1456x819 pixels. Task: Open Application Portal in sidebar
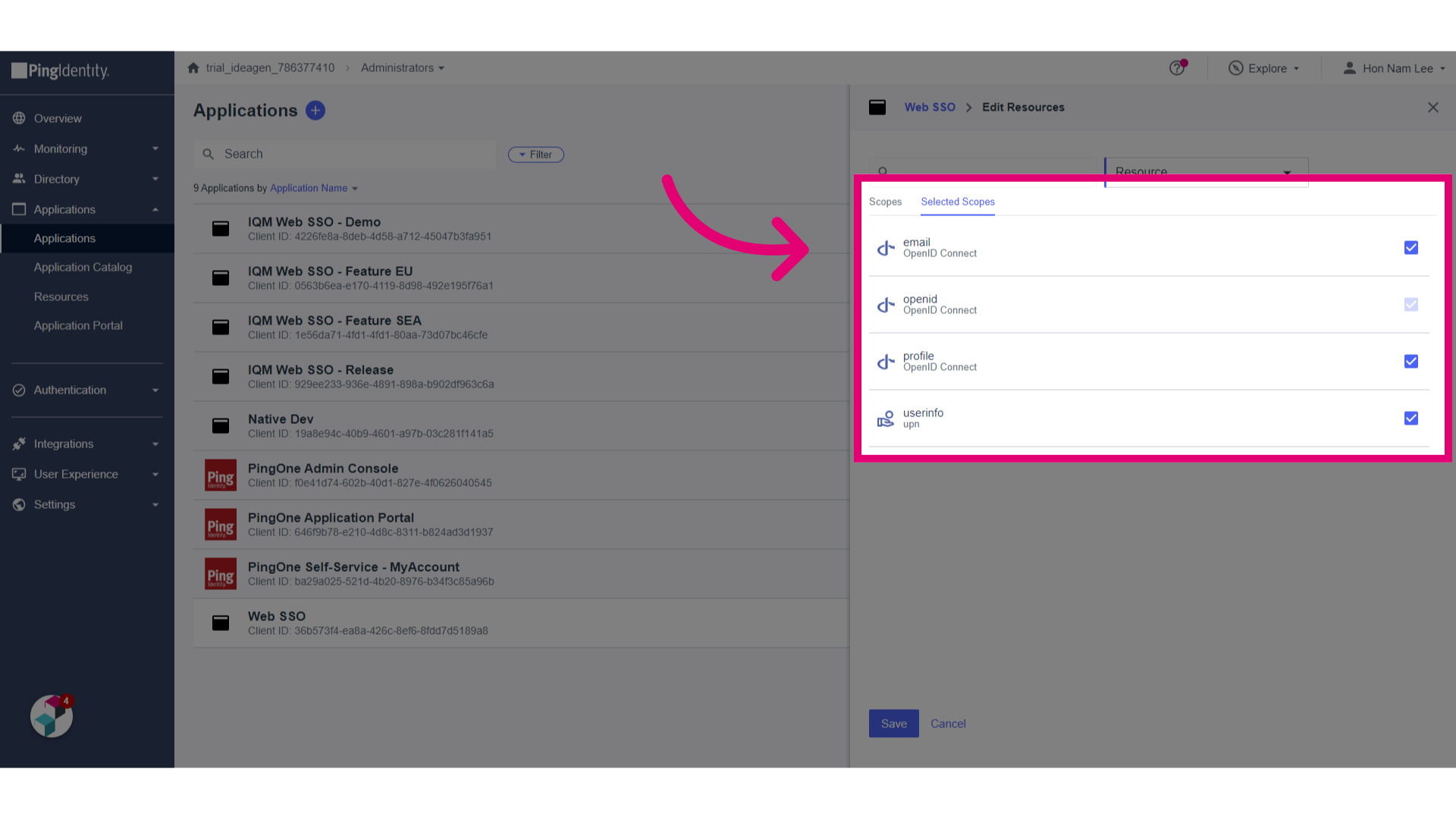click(x=78, y=325)
